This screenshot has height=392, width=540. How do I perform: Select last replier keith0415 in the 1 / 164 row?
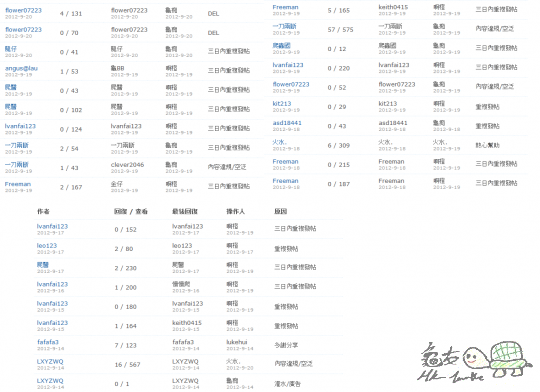pyautogui.click(x=187, y=323)
